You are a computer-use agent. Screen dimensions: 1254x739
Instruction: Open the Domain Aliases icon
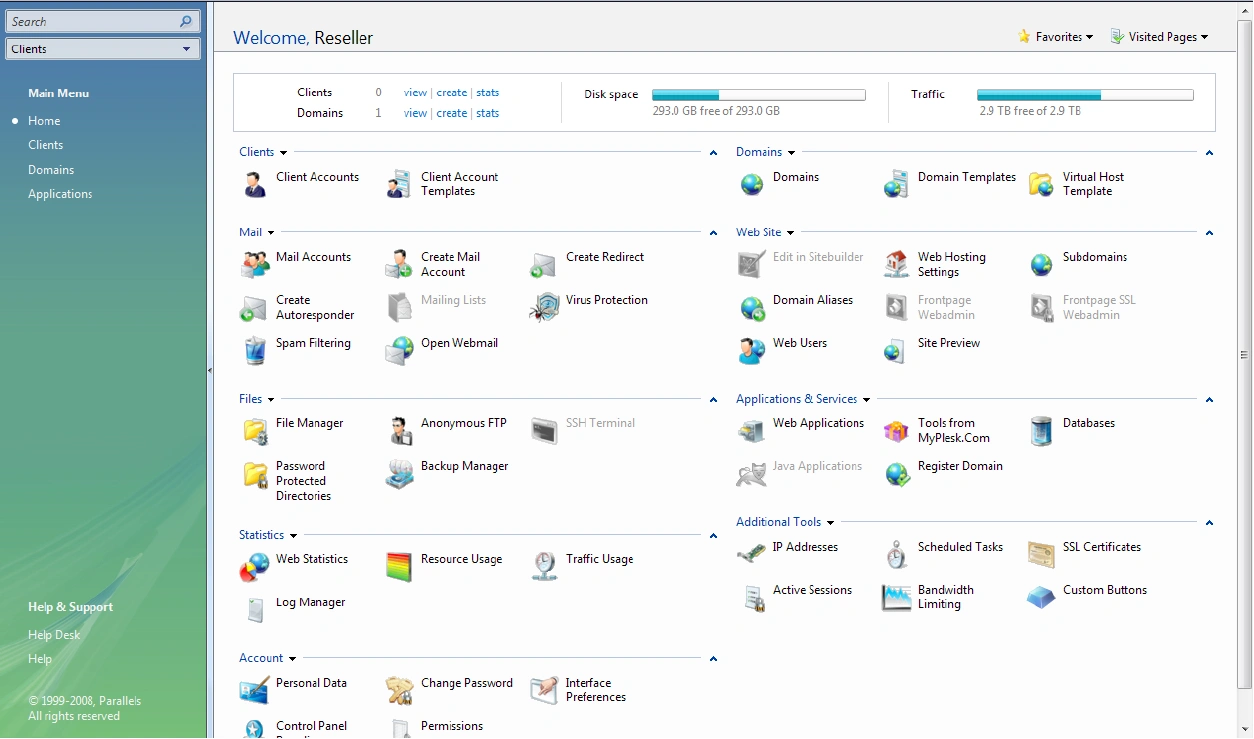point(752,307)
